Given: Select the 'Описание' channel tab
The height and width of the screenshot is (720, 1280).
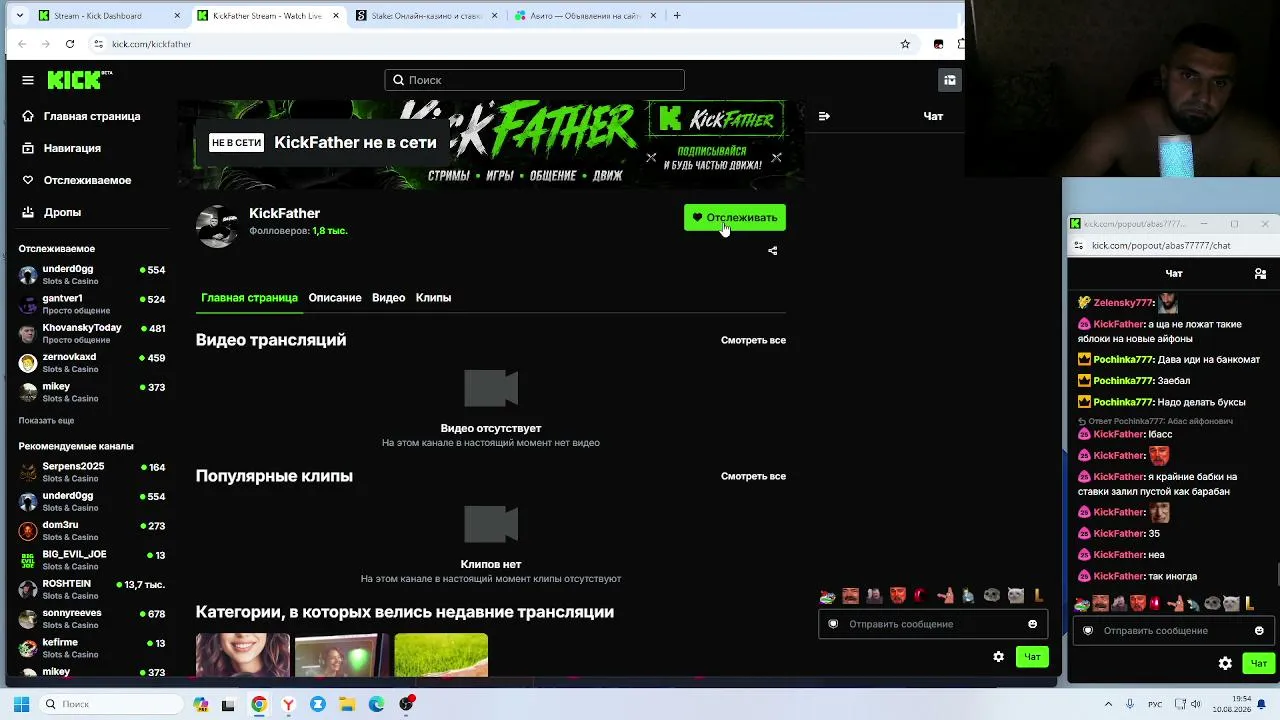Looking at the screenshot, I should [335, 298].
